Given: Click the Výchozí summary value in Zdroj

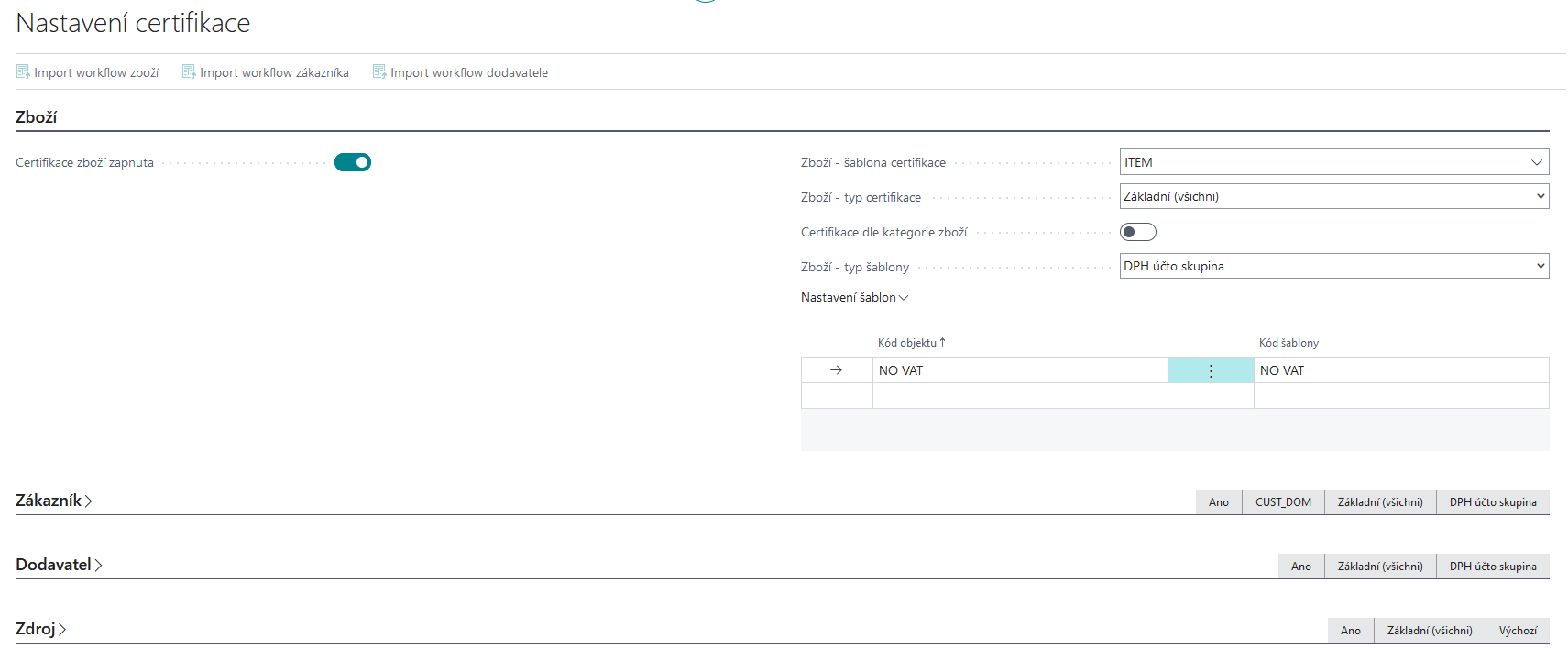Looking at the screenshot, I should (x=1518, y=631).
